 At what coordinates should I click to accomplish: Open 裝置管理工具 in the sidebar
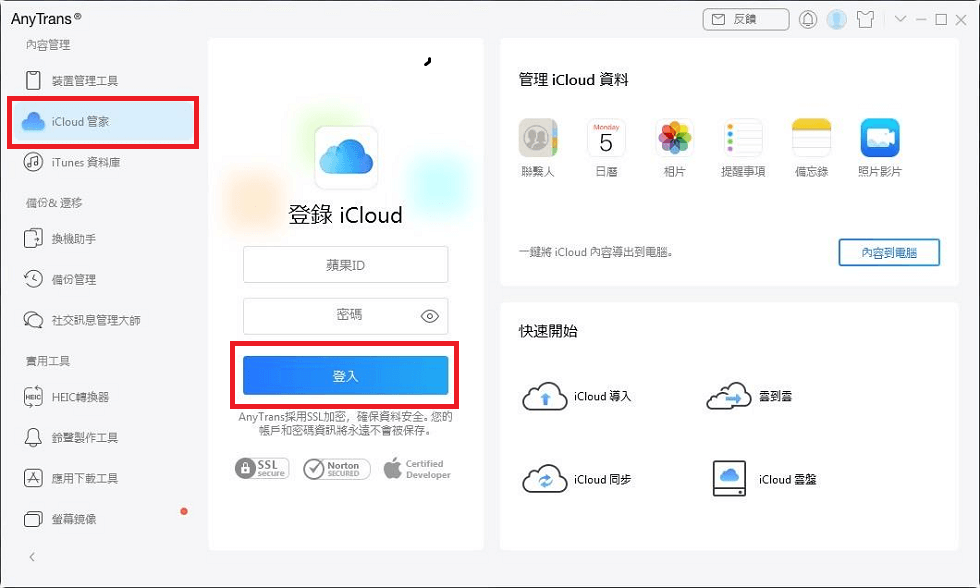(71, 81)
